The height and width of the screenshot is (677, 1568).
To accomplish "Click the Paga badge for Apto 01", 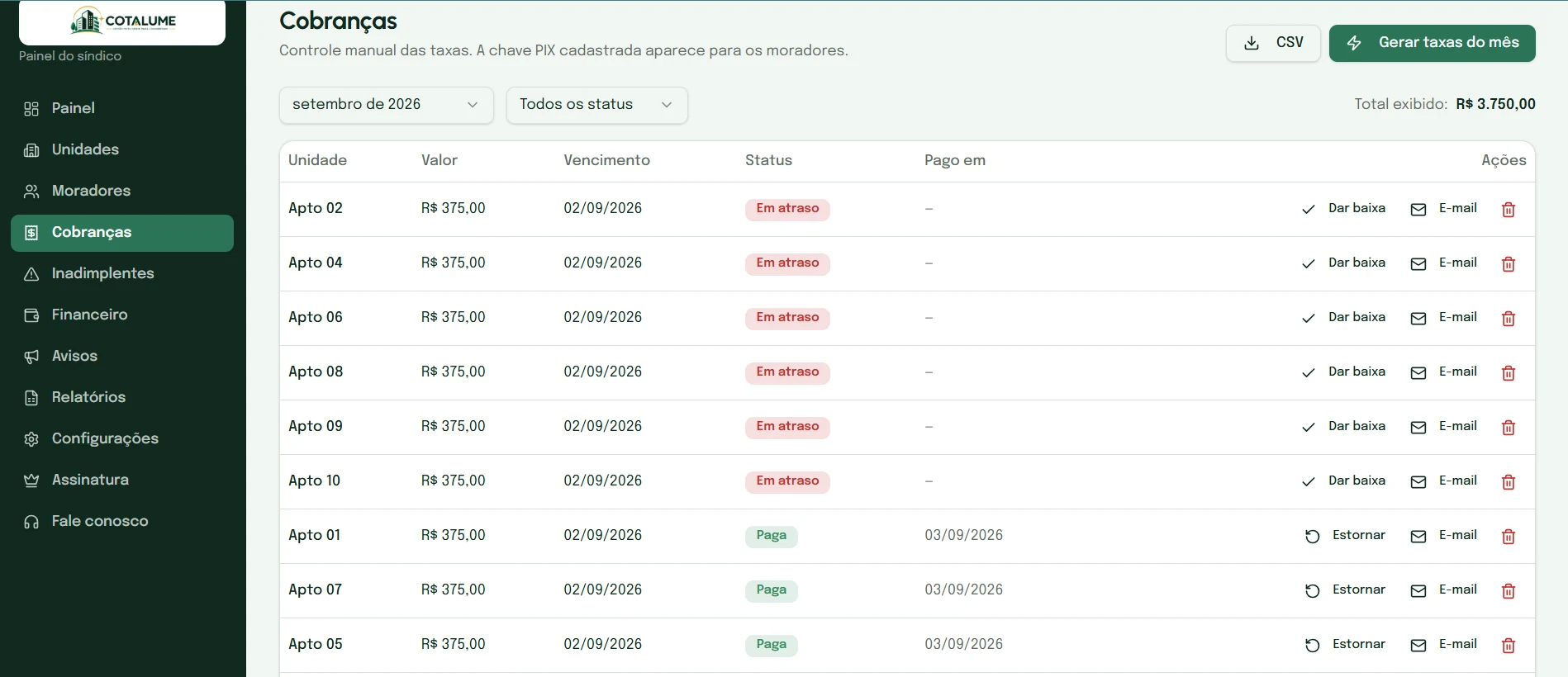I will pyautogui.click(x=771, y=536).
